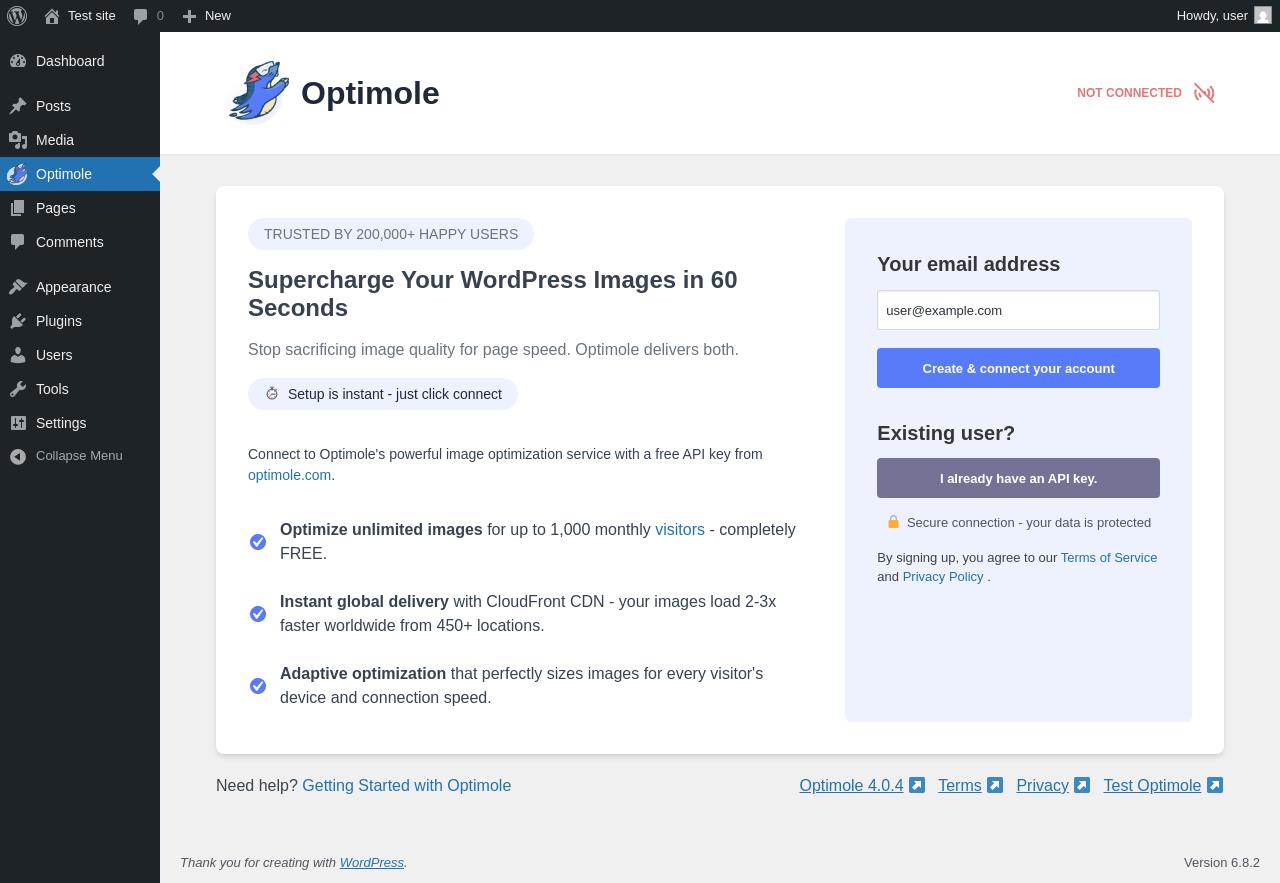Open Plugins menu label
1280x883 pixels.
(59, 321)
